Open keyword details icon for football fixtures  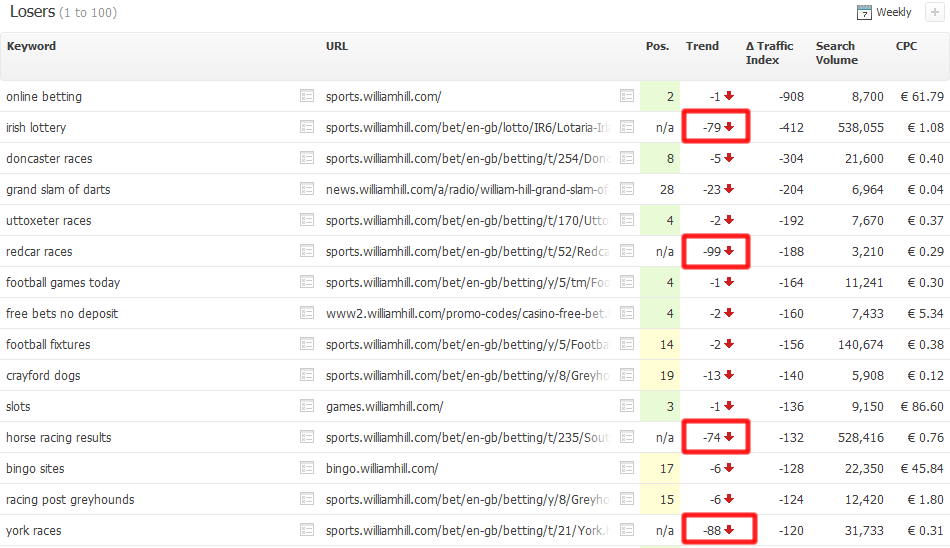point(307,344)
